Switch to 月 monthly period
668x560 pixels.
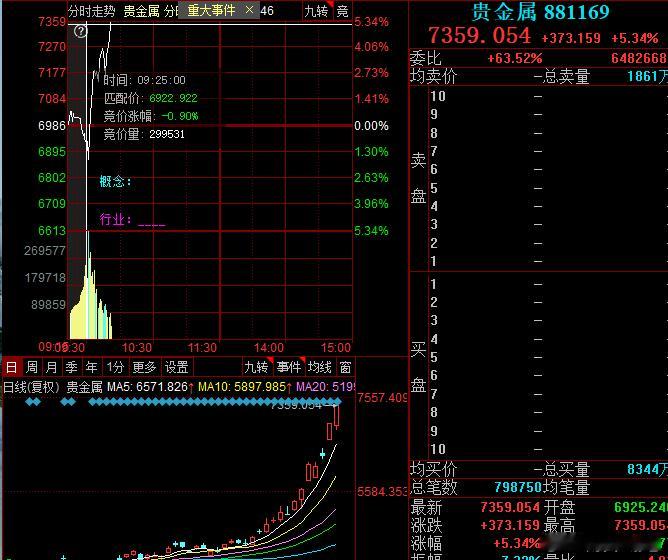pos(52,367)
